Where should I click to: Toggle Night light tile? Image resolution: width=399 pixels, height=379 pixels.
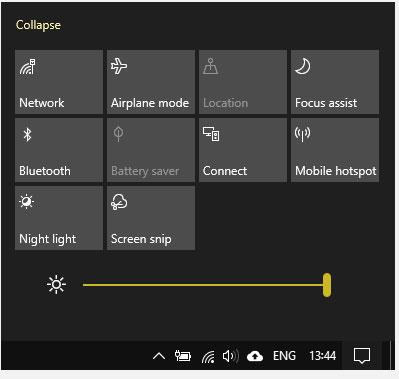pos(59,218)
